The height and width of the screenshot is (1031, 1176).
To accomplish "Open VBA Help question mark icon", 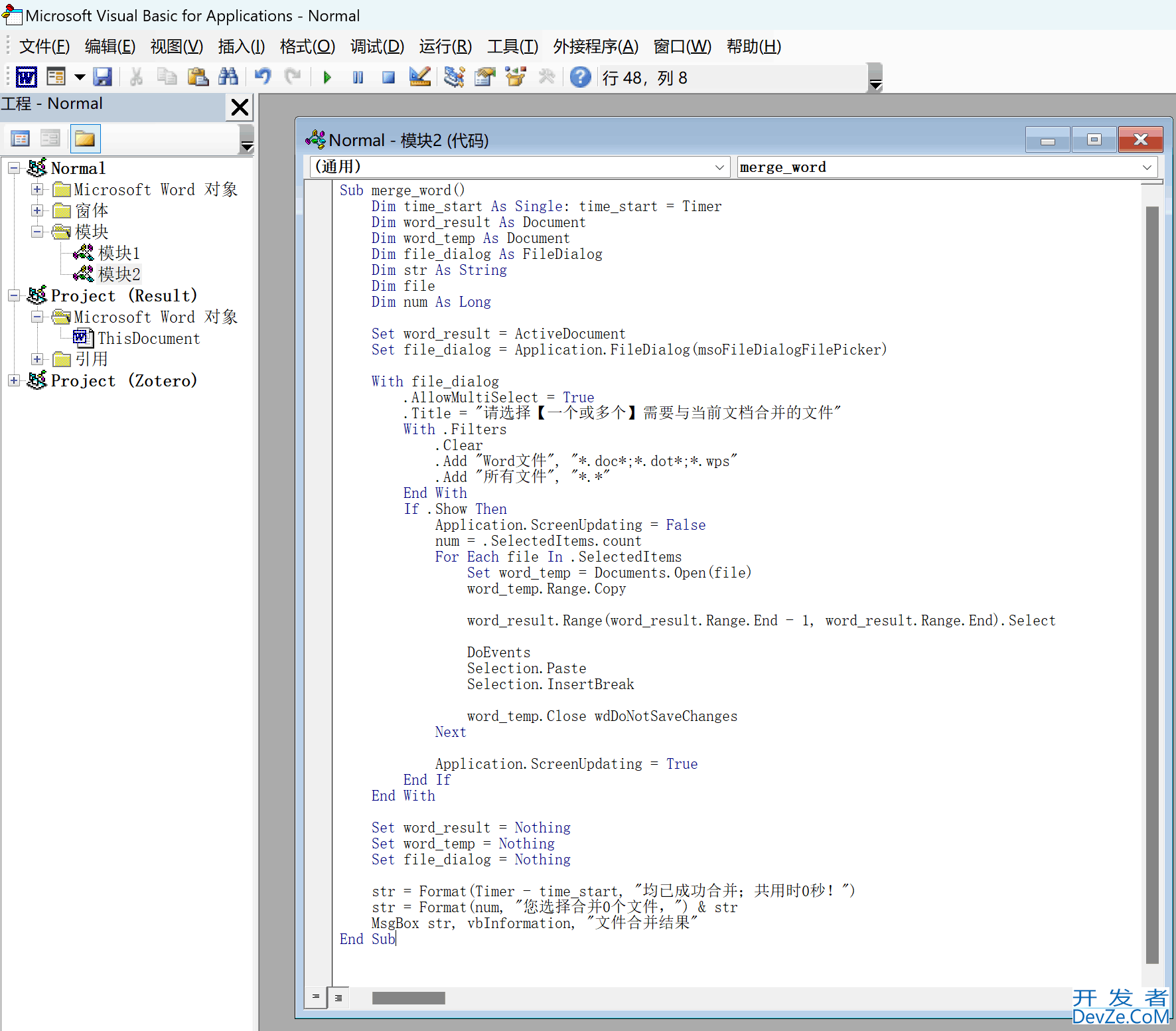I will [580, 78].
